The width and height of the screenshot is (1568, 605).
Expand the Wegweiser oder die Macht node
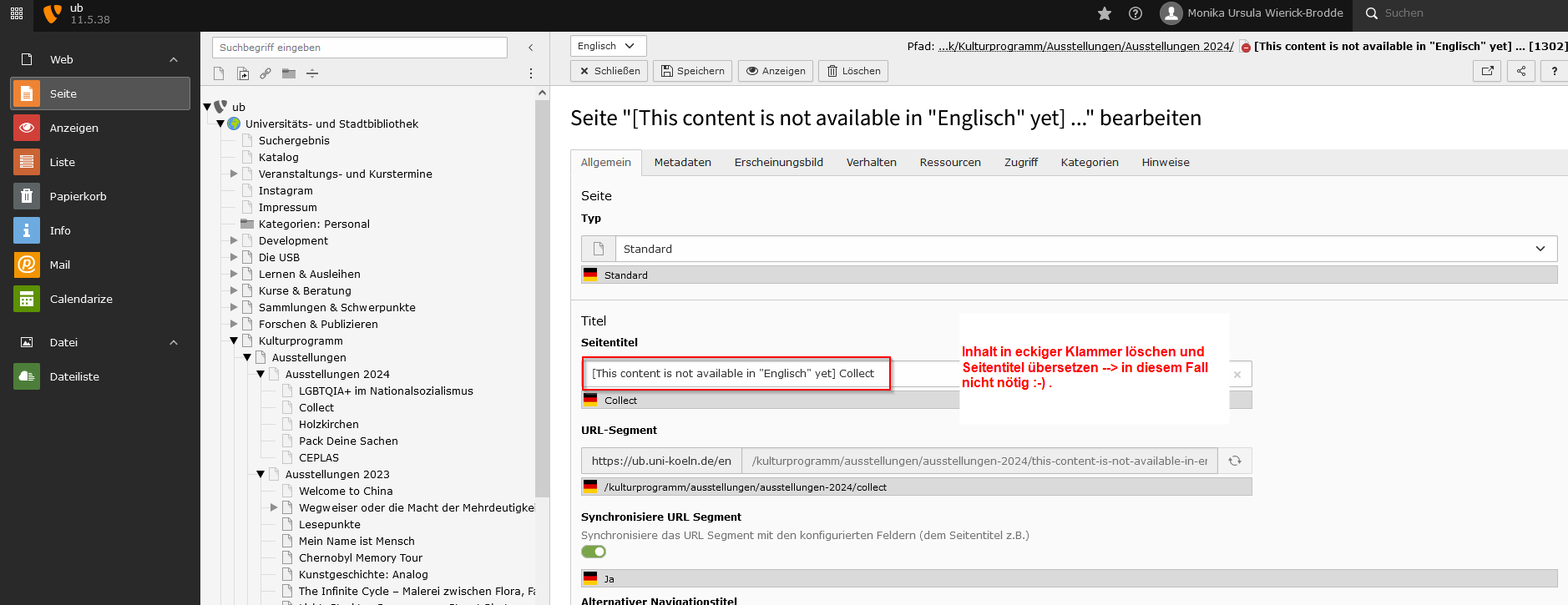[x=274, y=507]
